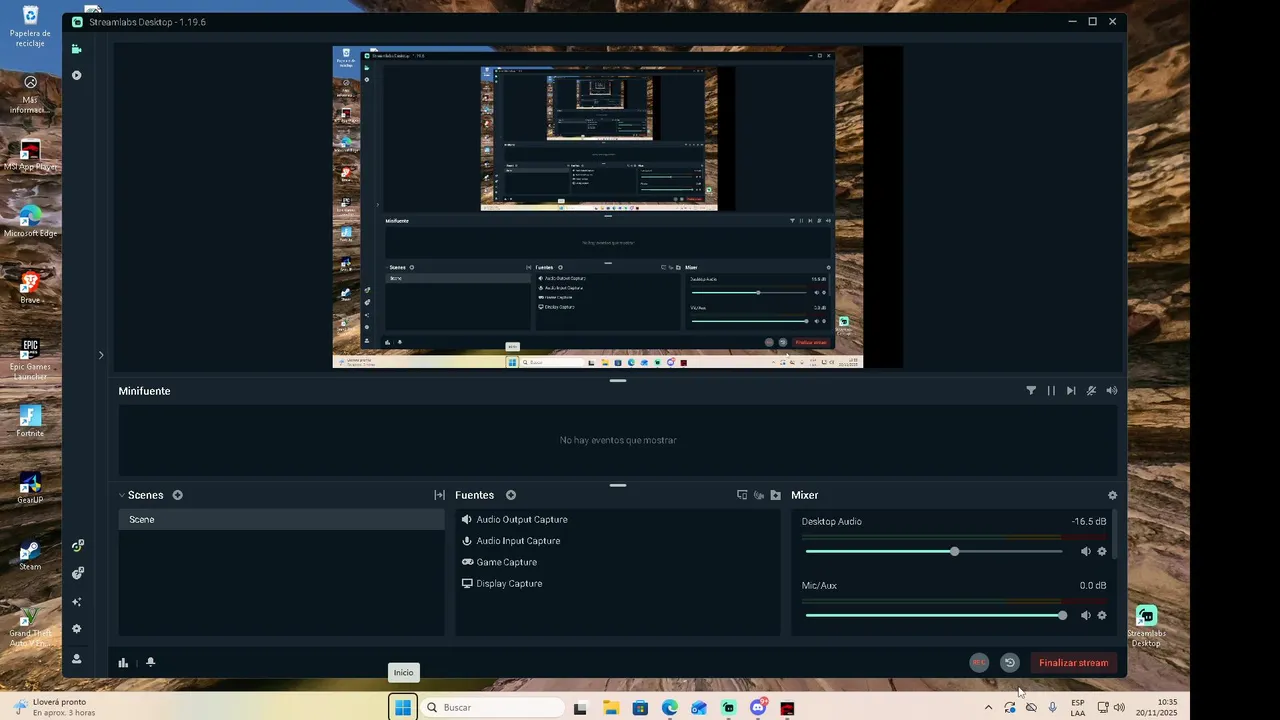Open notifications bell in bottom bar

click(150, 662)
